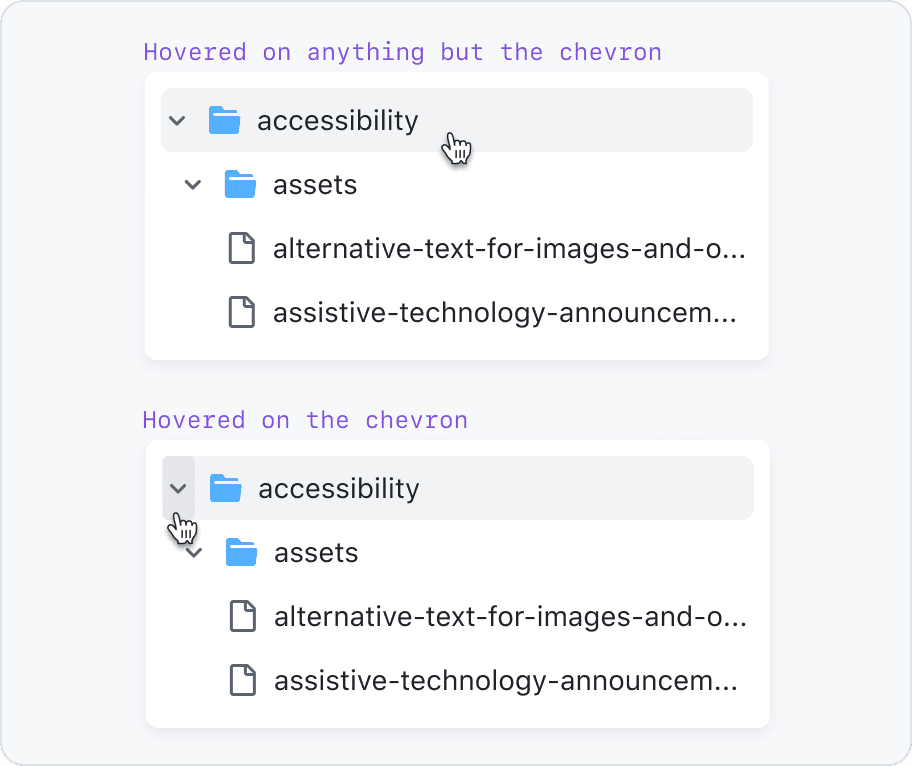Viewport: 912px width, 766px height.
Task: Click accessibility folder icon in bottom panel
Action: pos(226,487)
